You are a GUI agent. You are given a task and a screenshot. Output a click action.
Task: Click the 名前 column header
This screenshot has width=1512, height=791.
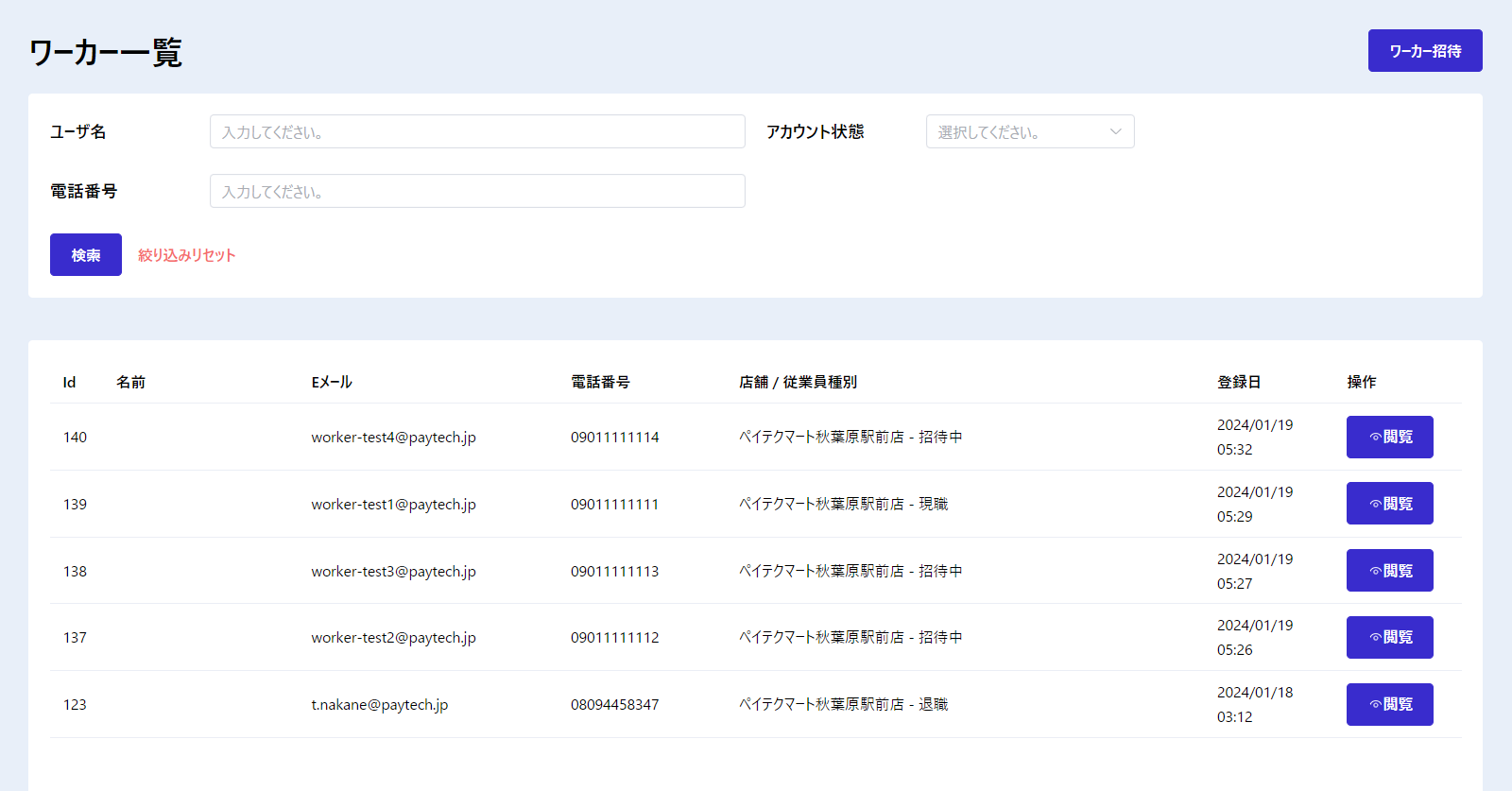click(130, 382)
